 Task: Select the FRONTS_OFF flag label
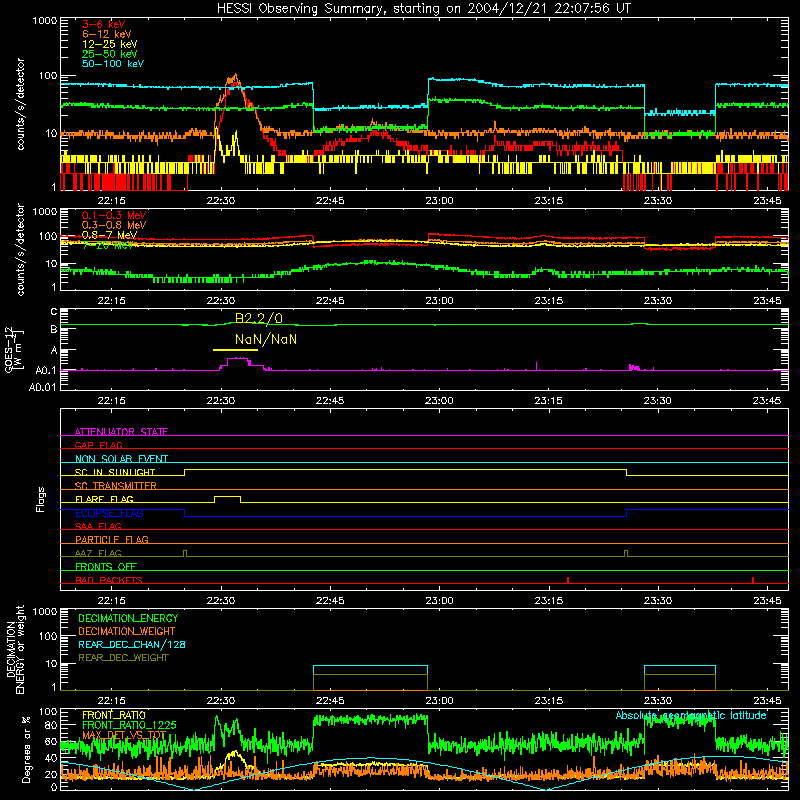pos(106,566)
